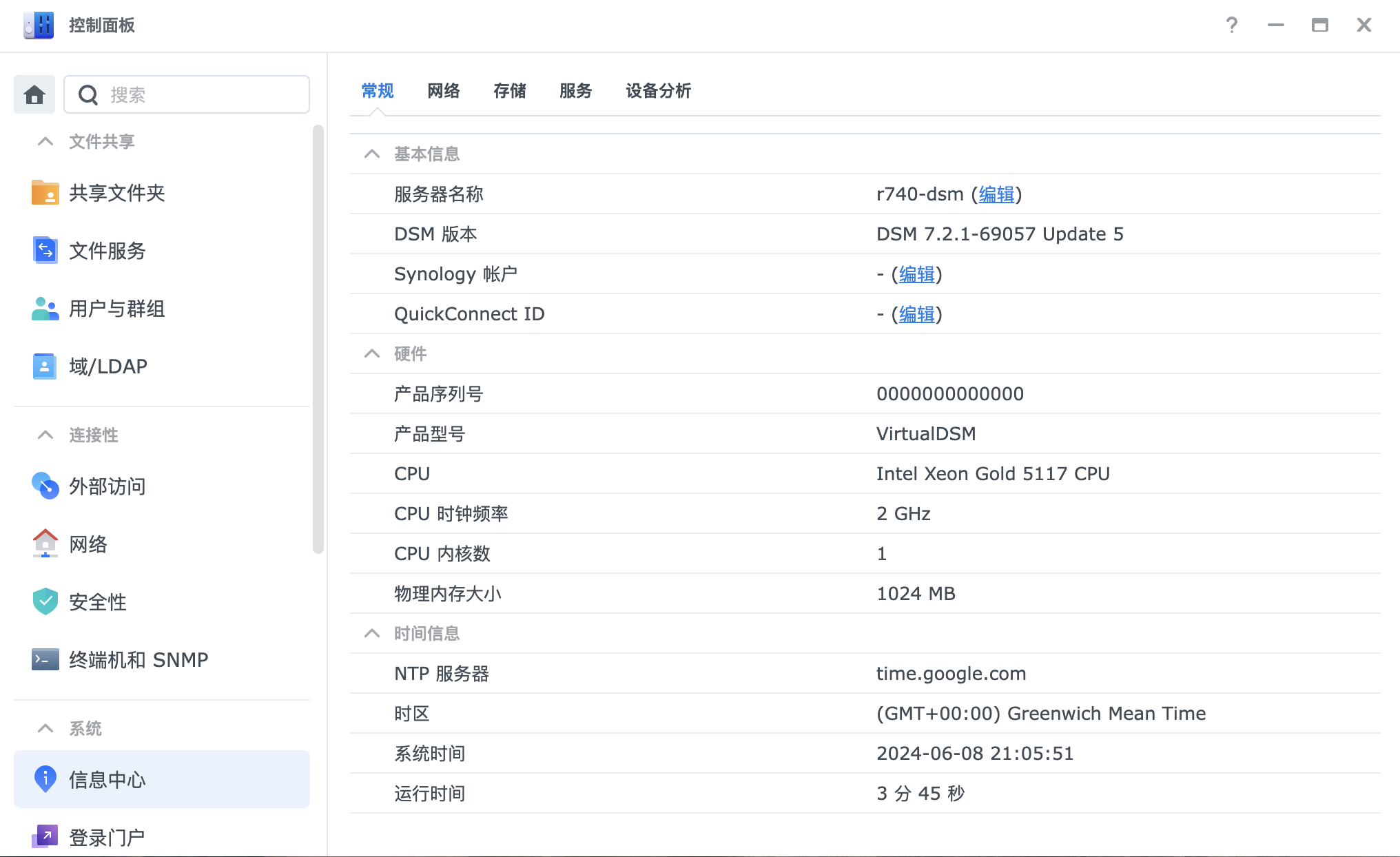Image resolution: width=1400 pixels, height=857 pixels.
Task: Select 终端机和 SNMP label in sidebar
Action: [138, 660]
